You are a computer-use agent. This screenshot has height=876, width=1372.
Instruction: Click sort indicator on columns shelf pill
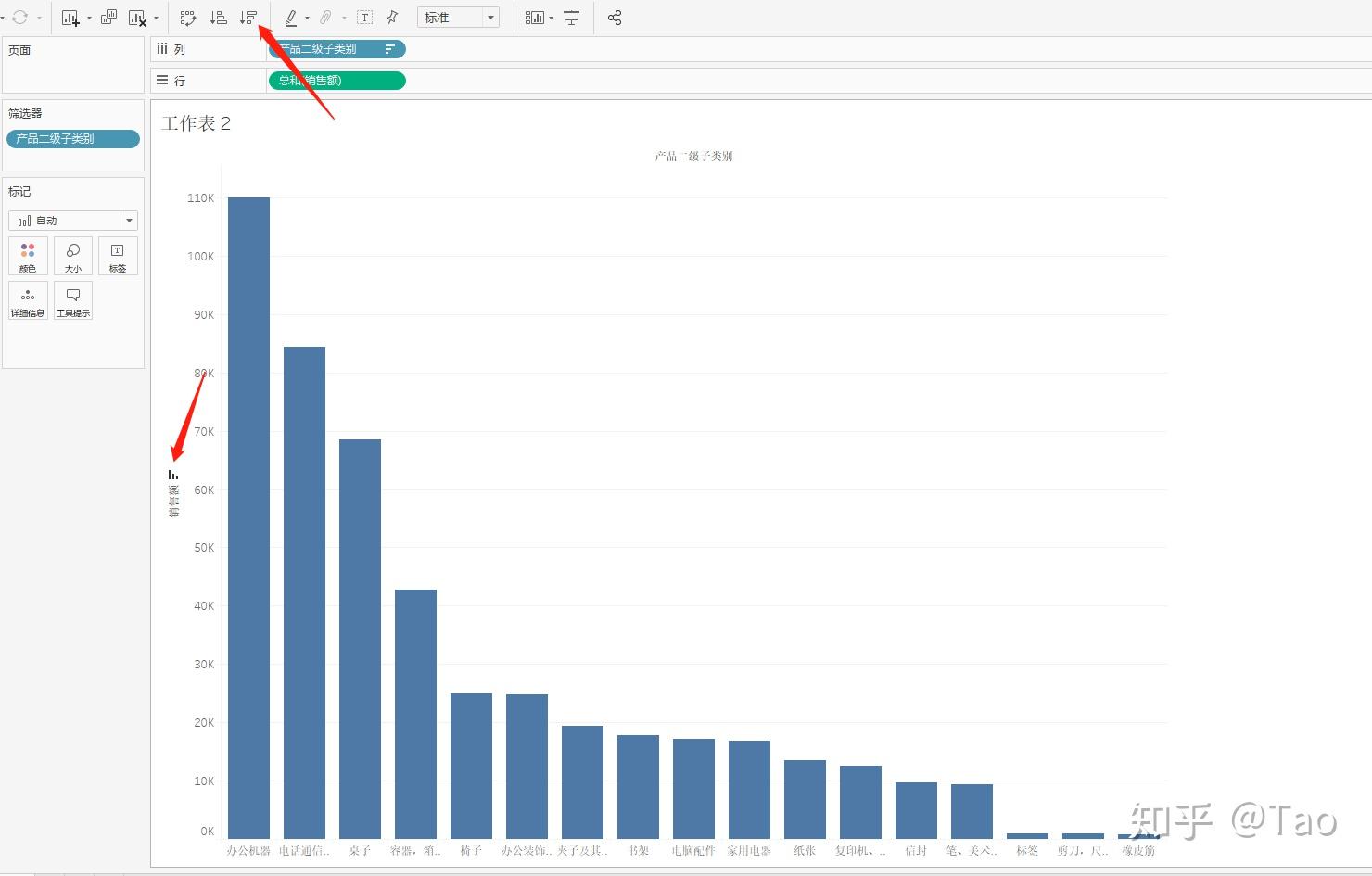click(x=389, y=49)
